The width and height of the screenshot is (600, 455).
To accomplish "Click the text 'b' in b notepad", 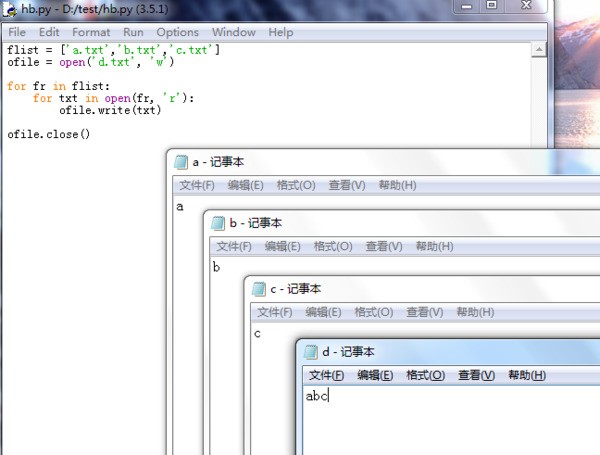I will pos(217,267).
